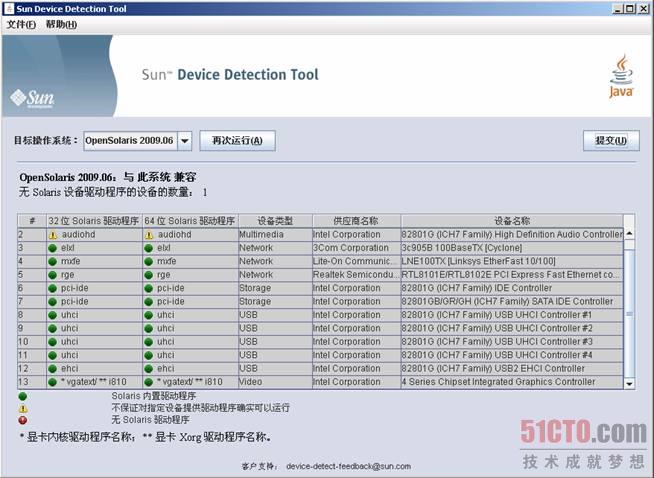Screen dimensions: 654x478
Task: Select the SATA IDE Controller device name
Action: (x=512, y=301)
